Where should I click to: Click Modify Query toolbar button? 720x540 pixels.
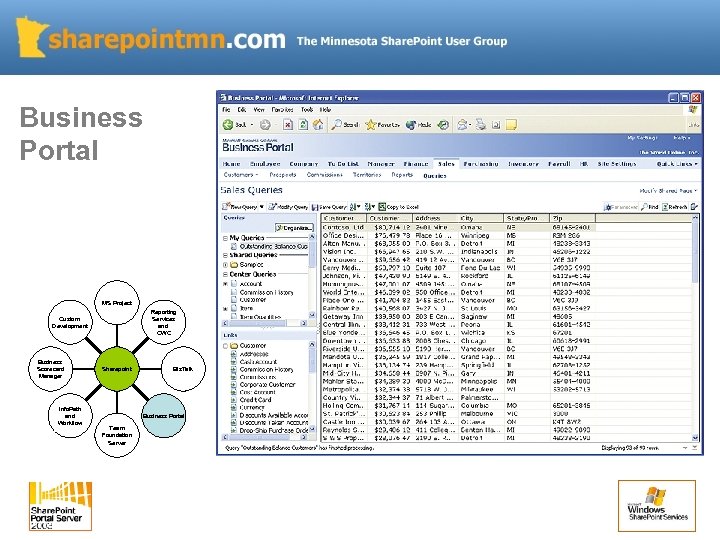[x=288, y=207]
